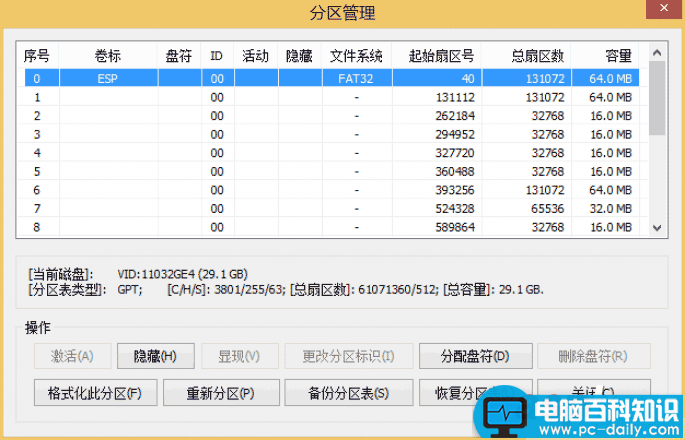Click sequence number 0 in highlighted row
The height and width of the screenshot is (440, 685).
tap(37, 79)
